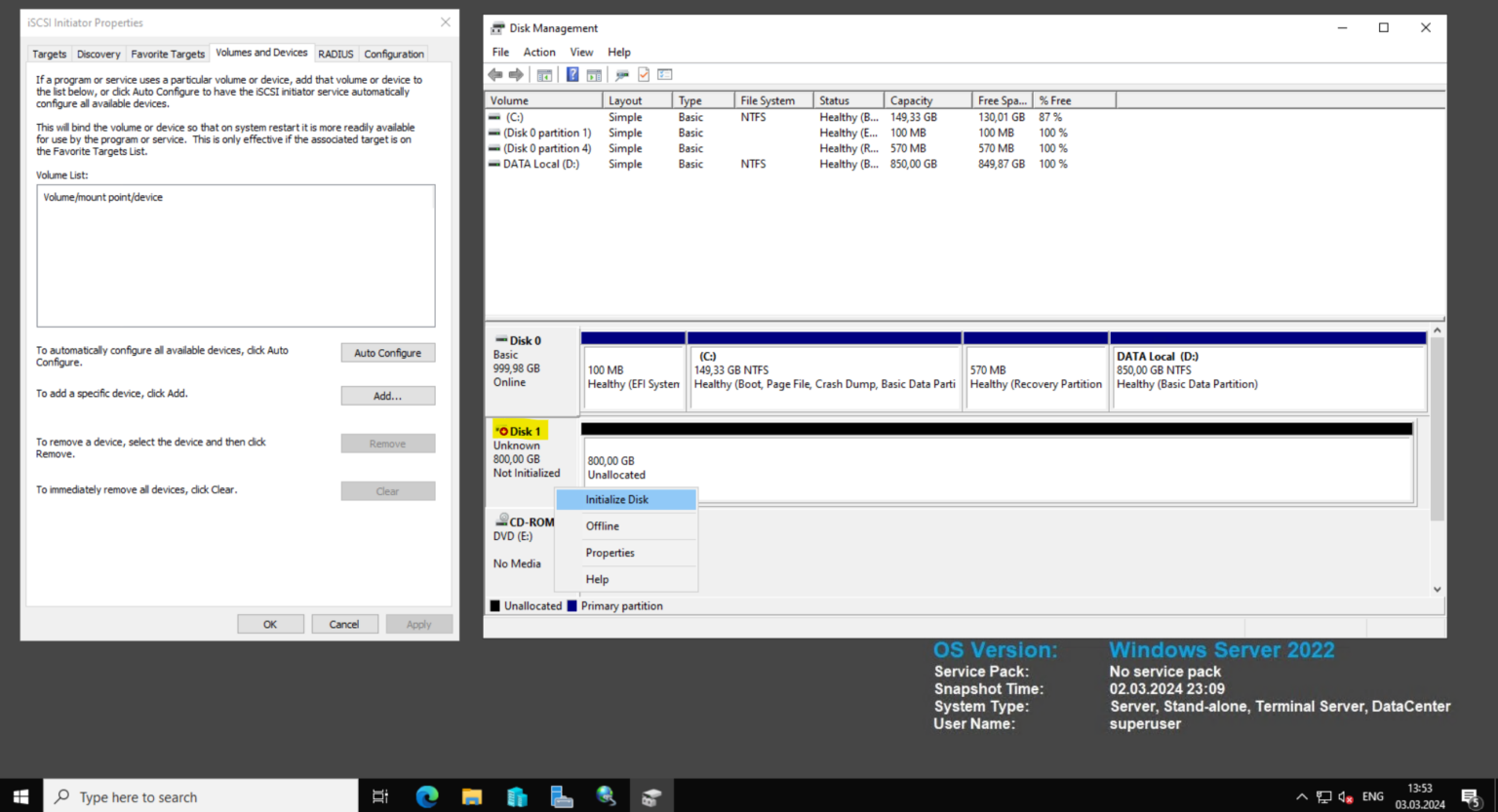Toggle the action pane toolbar icon
1498x812 pixels.
tap(594, 74)
